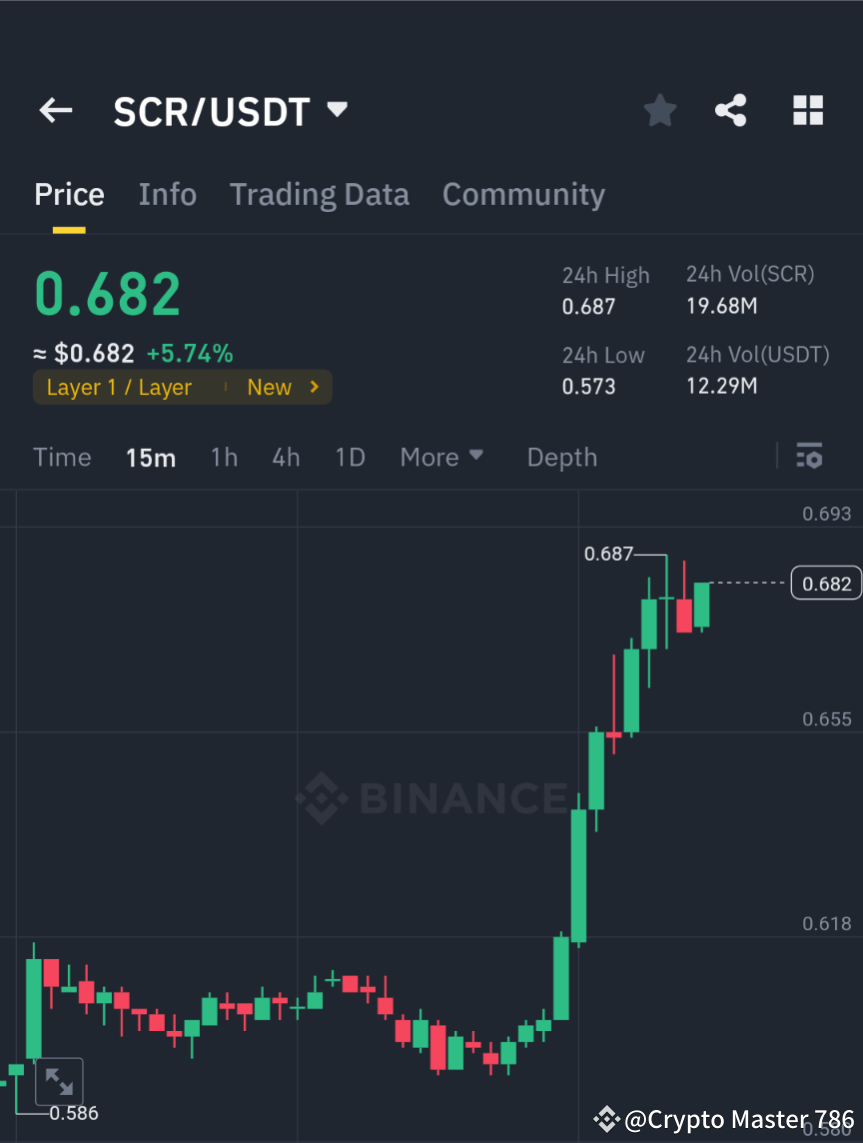The height and width of the screenshot is (1143, 863).
Task: Expand chart to fullscreen mode
Action: (60, 1080)
